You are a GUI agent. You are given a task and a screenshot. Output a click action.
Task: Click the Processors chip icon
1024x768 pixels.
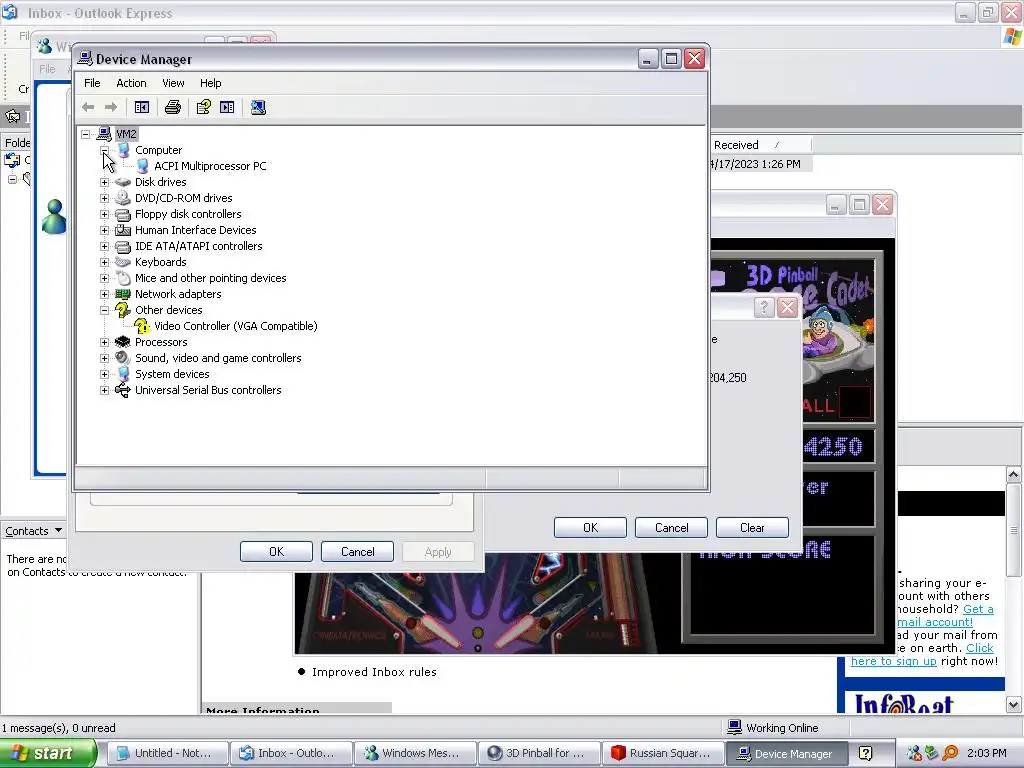pyautogui.click(x=123, y=342)
